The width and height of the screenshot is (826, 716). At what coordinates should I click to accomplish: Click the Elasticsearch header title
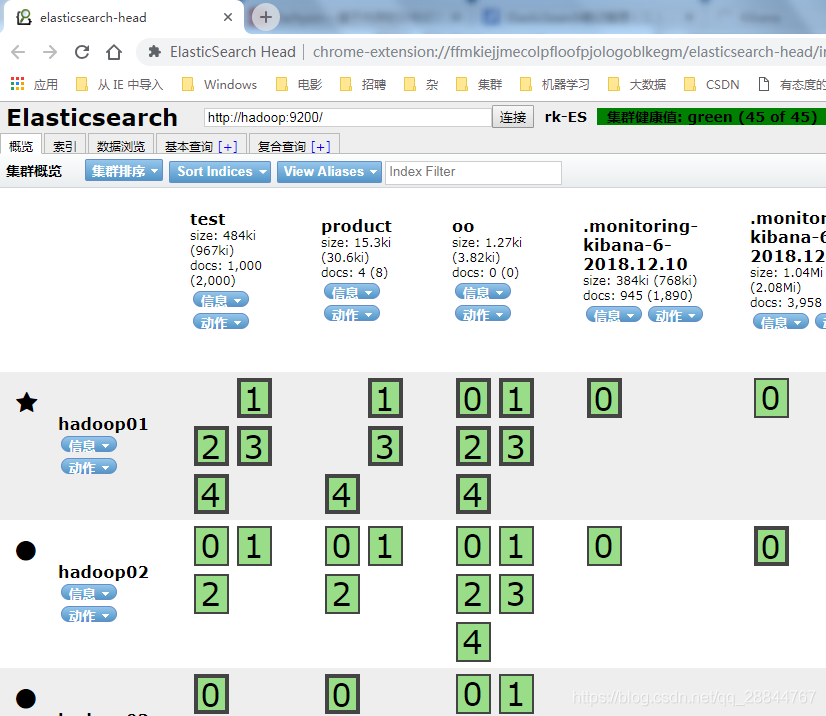(x=92, y=117)
